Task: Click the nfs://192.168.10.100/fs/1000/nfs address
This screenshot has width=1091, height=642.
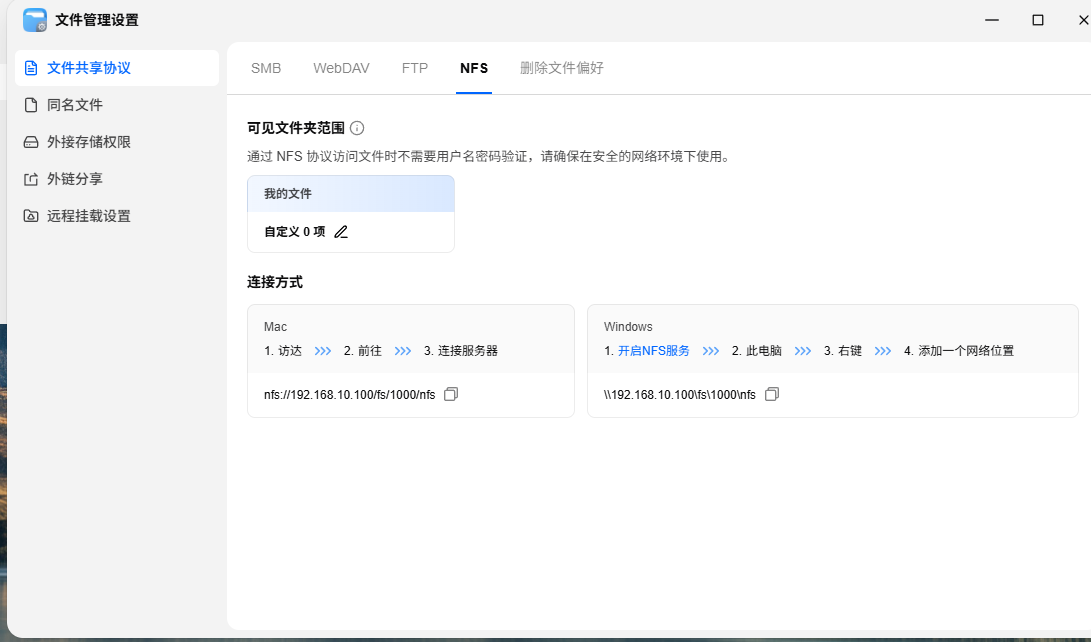Action: (349, 394)
